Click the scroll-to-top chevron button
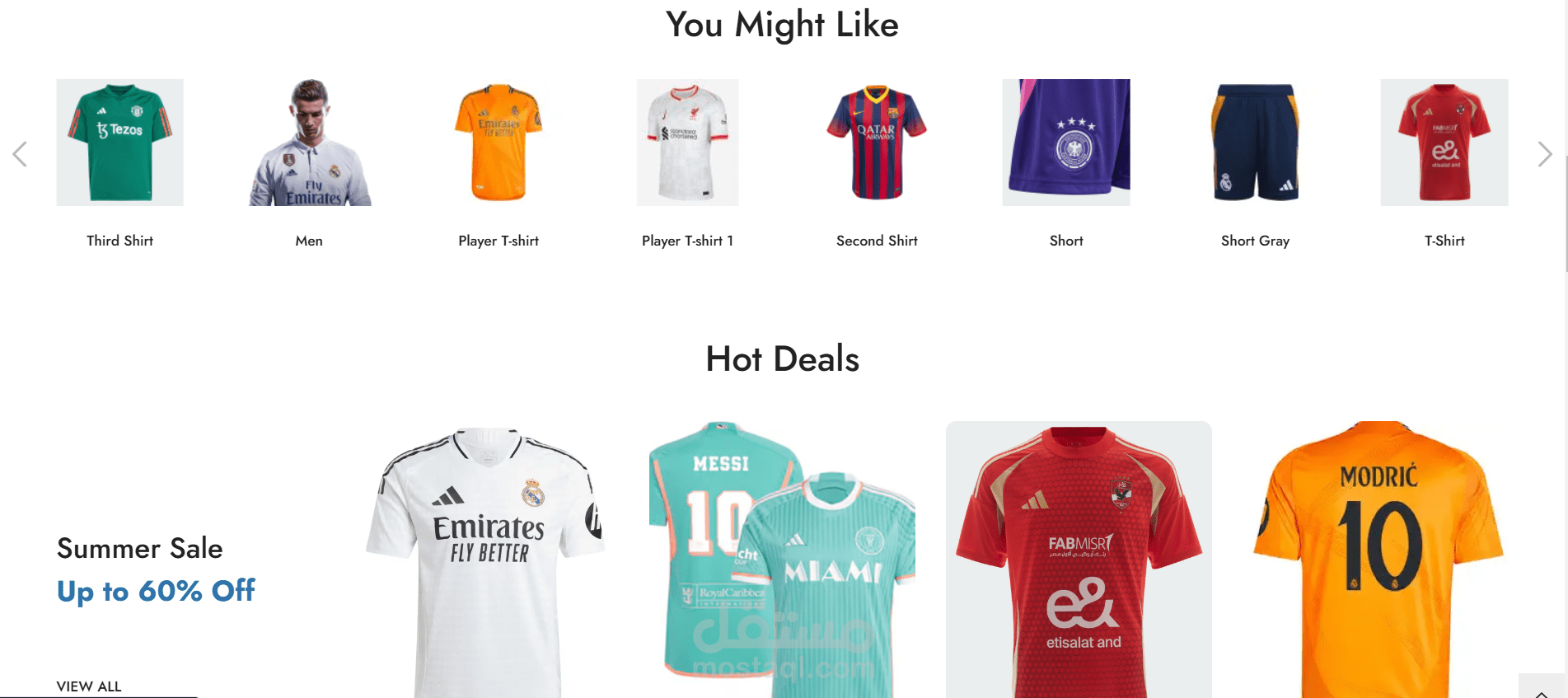The width and height of the screenshot is (1568, 698). 1542,687
